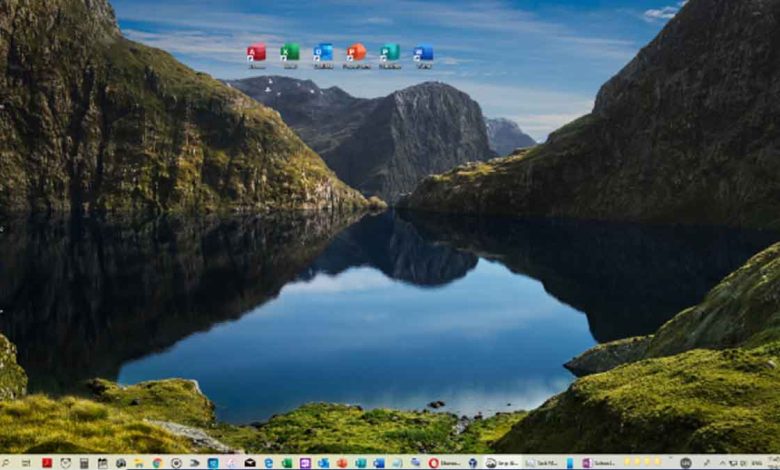Image resolution: width=780 pixels, height=470 pixels.
Task: Launch Word from its desktop shortcut
Action: click(x=423, y=54)
